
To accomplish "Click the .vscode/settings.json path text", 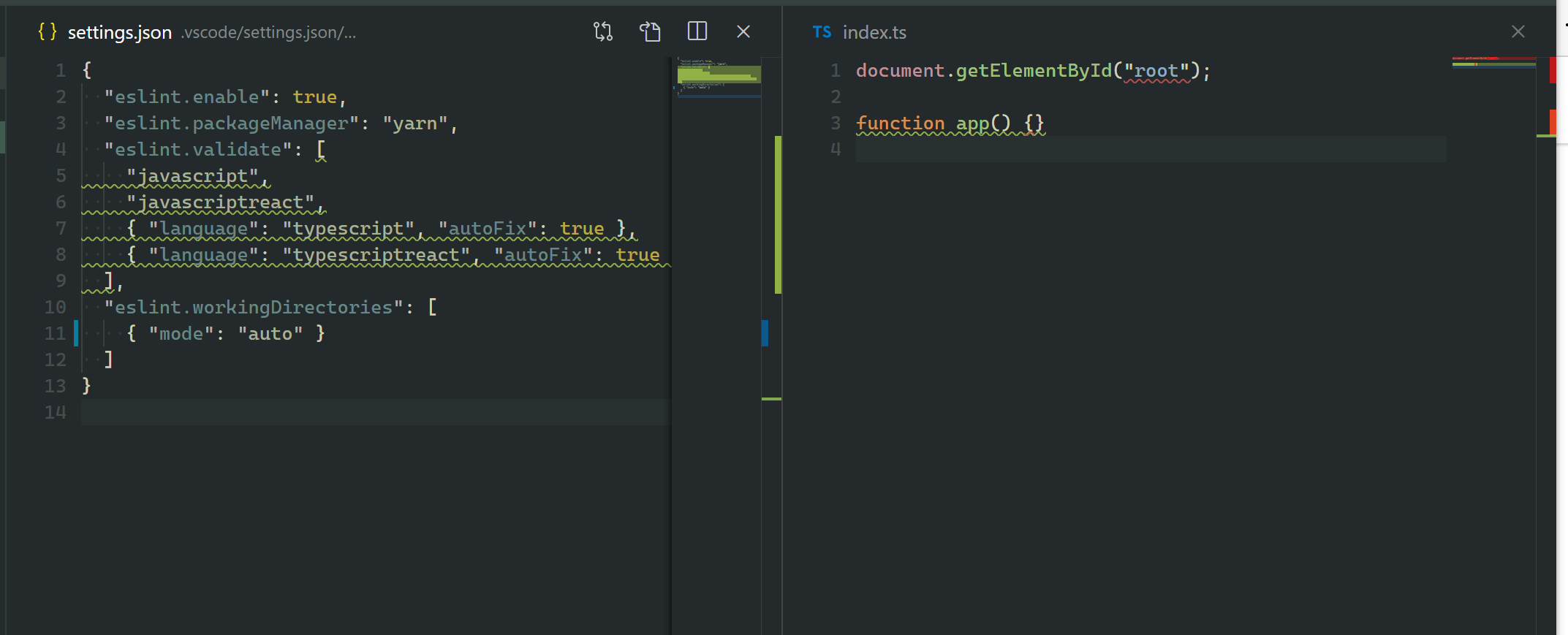I will click(269, 32).
